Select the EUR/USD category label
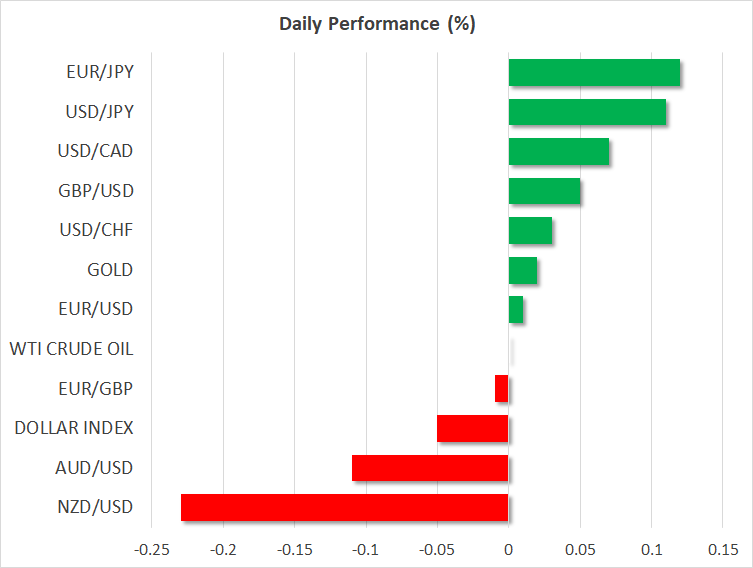The image size is (753, 568). coord(95,309)
